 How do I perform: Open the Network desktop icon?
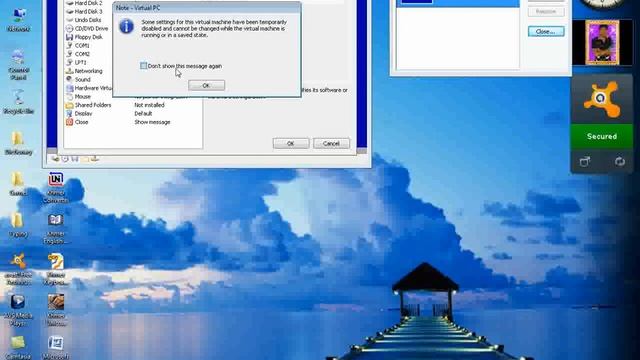pos(18,20)
